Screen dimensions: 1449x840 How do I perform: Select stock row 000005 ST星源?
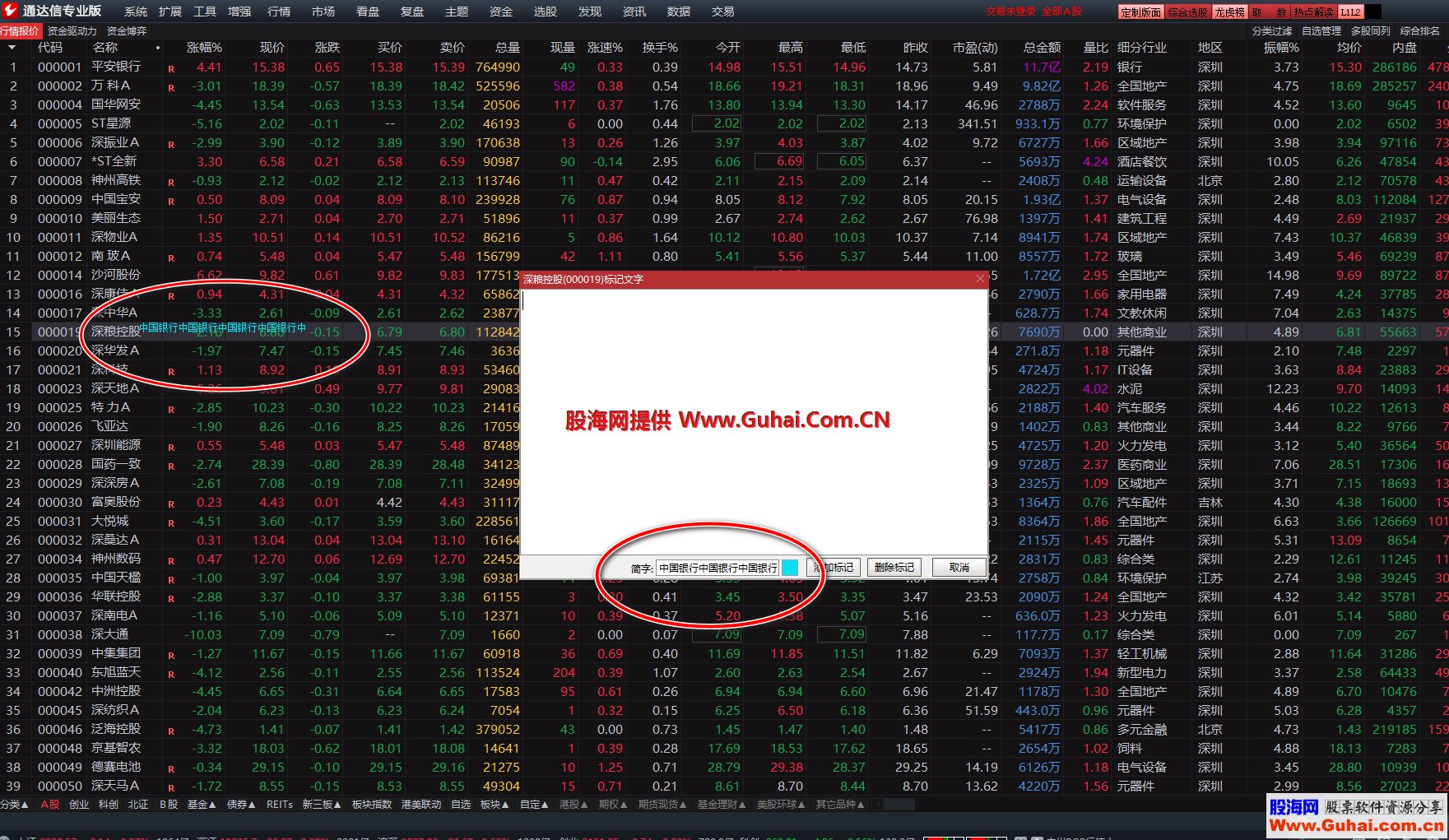[x=724, y=123]
